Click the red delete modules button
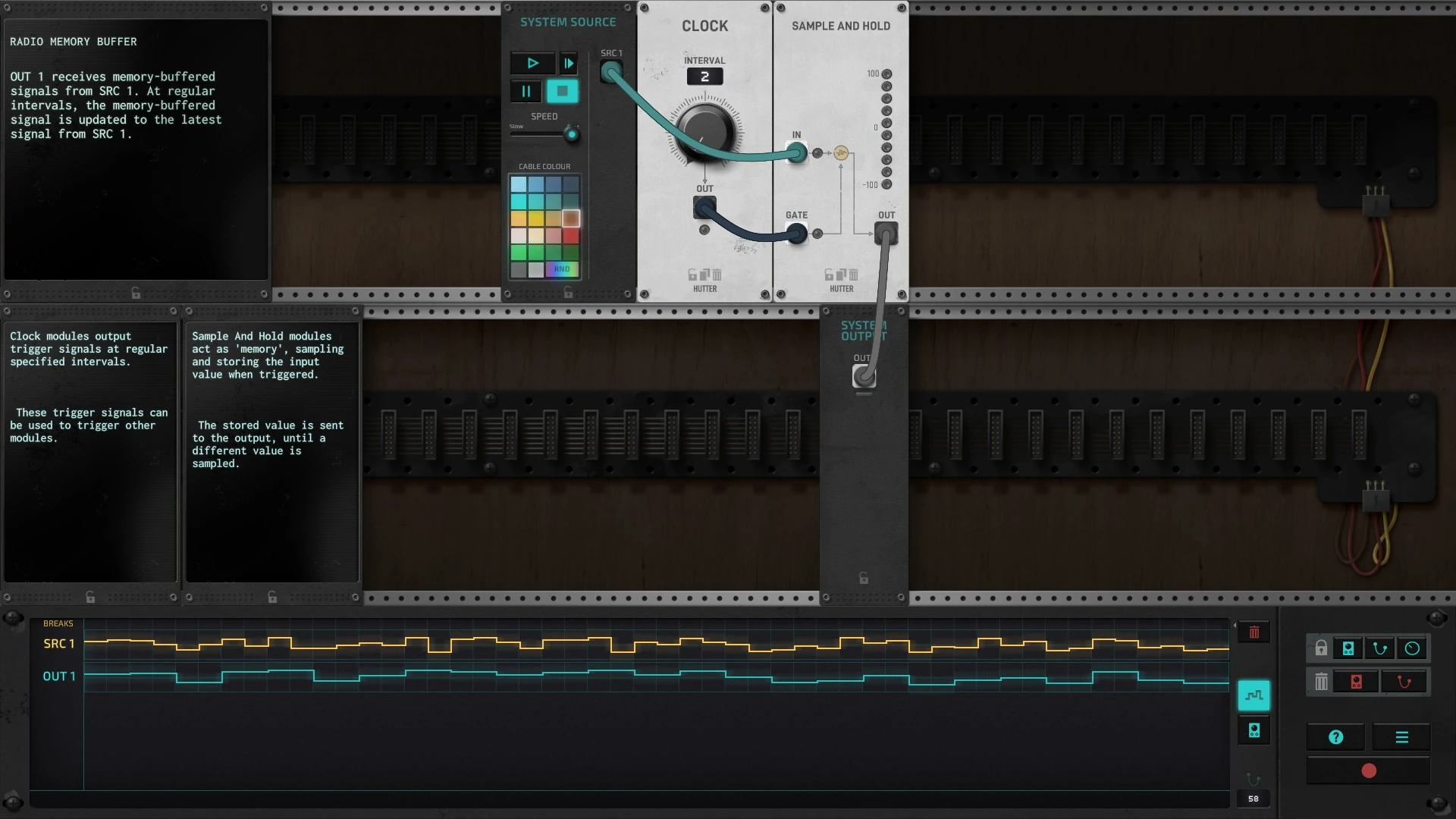Image resolution: width=1456 pixels, height=819 pixels. coord(1356,682)
